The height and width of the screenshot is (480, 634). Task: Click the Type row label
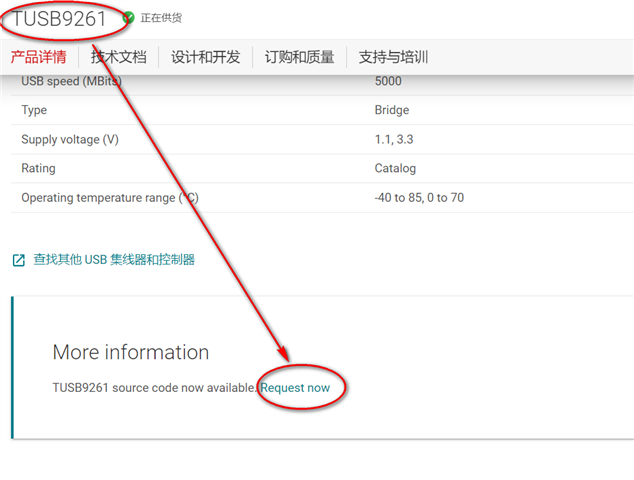(34, 110)
